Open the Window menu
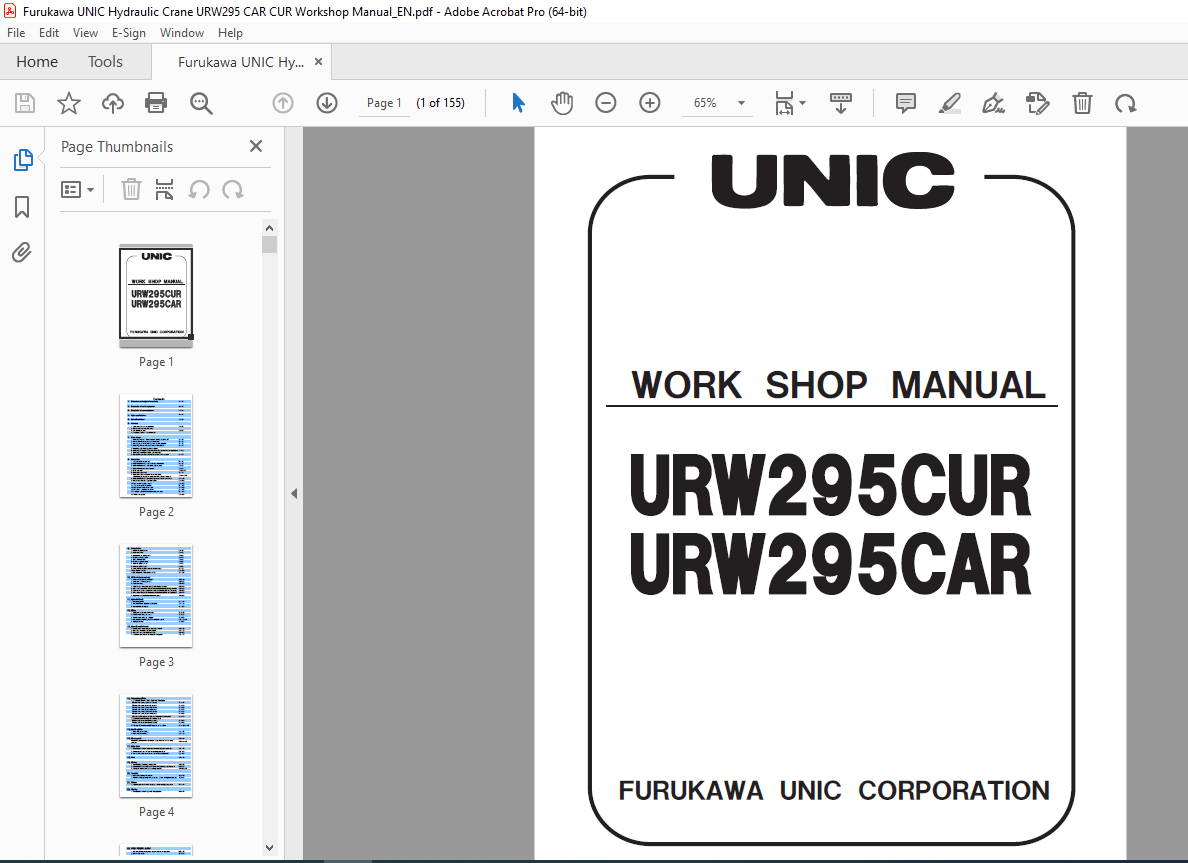Image resolution: width=1188 pixels, height=863 pixels. 182,33
